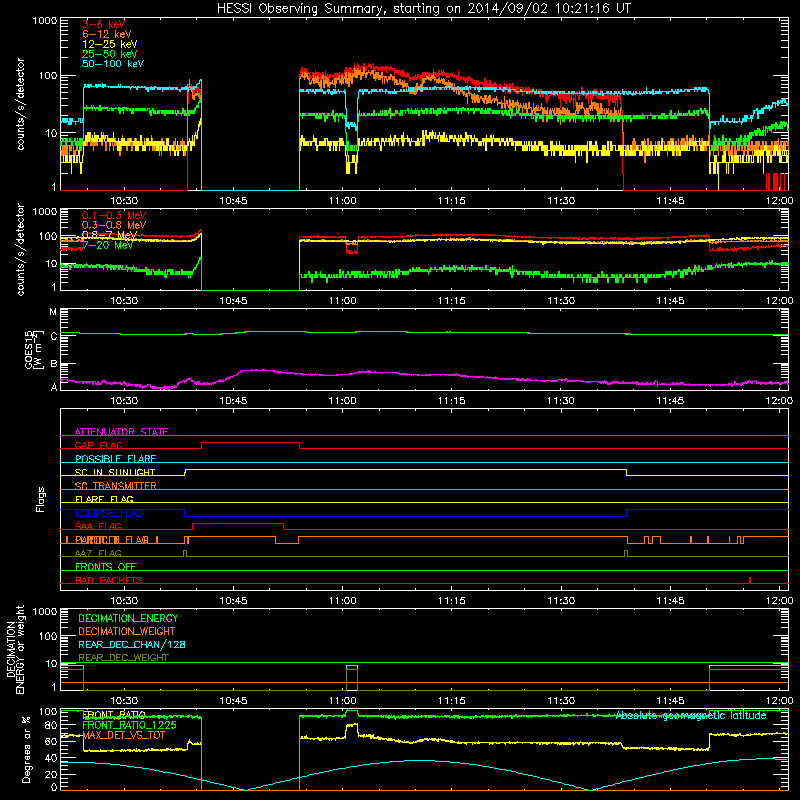Click the green 7-20 MeV legend label

coord(107,245)
